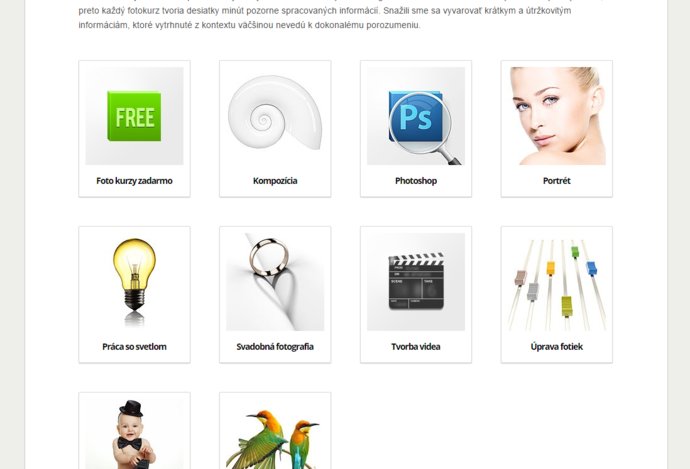Image resolution: width=690 pixels, height=469 pixels.
Task: Open the Photoshop text link
Action: 416,181
